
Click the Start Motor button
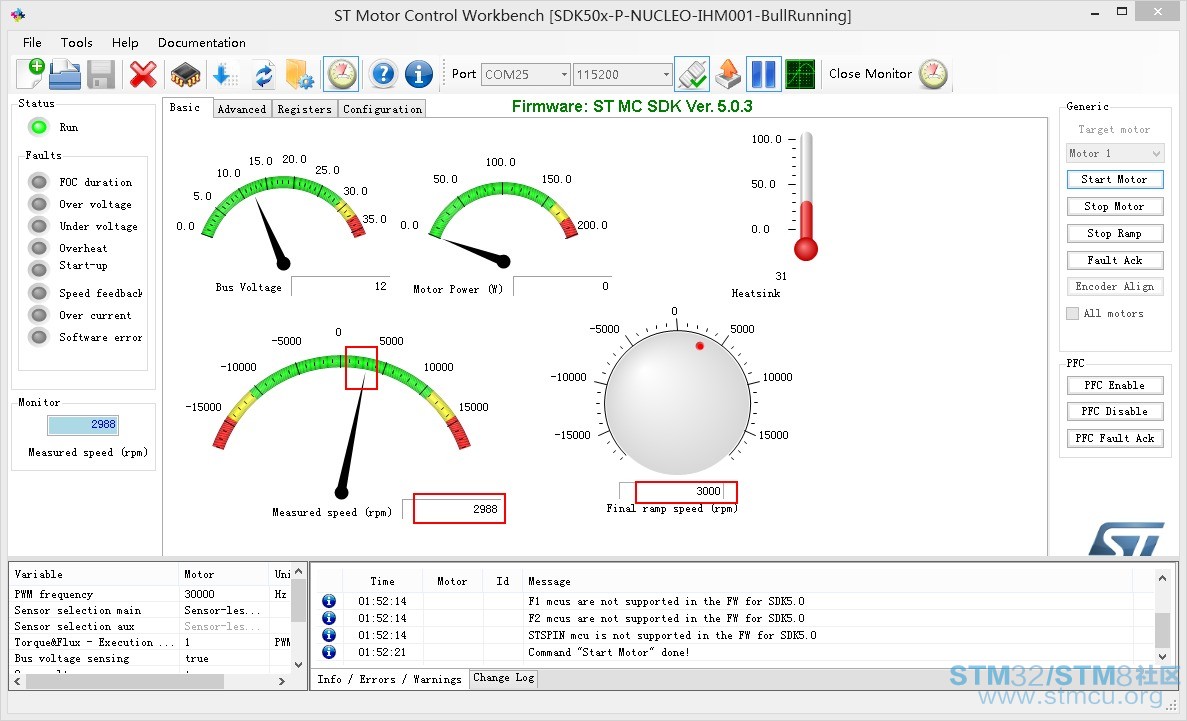[1114, 179]
